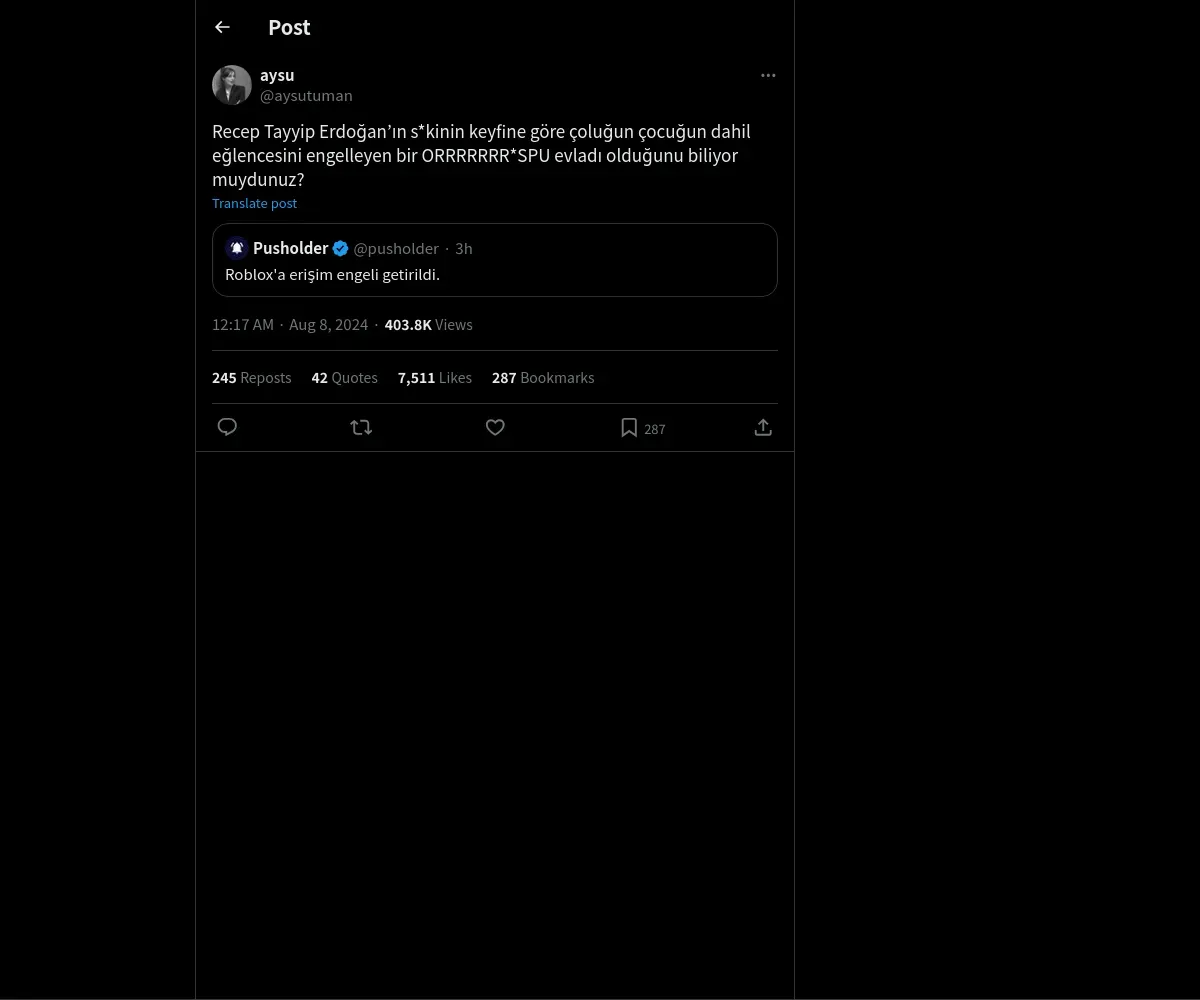
Task: Go back using the arrow icon
Action: 222,27
